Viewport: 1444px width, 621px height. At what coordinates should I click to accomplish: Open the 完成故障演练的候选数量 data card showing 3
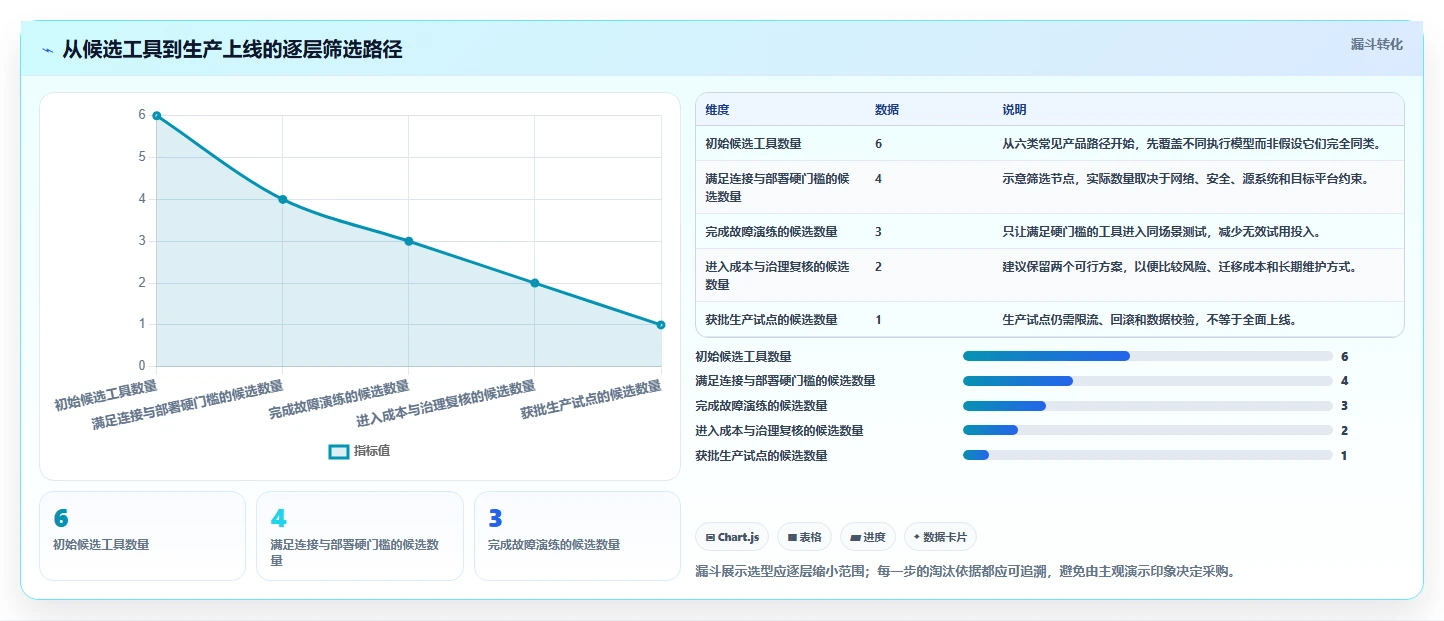pos(577,536)
